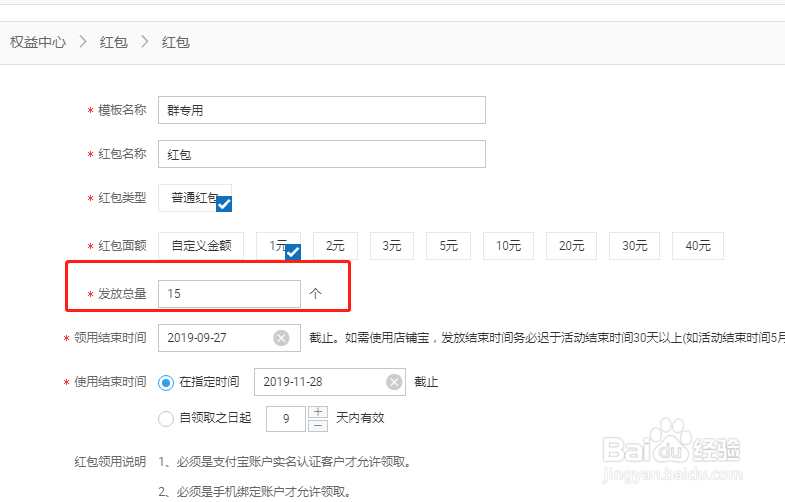This screenshot has width=785, height=502.
Task: Clear the 领用结束时间 date 2019-09-27
Action: (281, 338)
